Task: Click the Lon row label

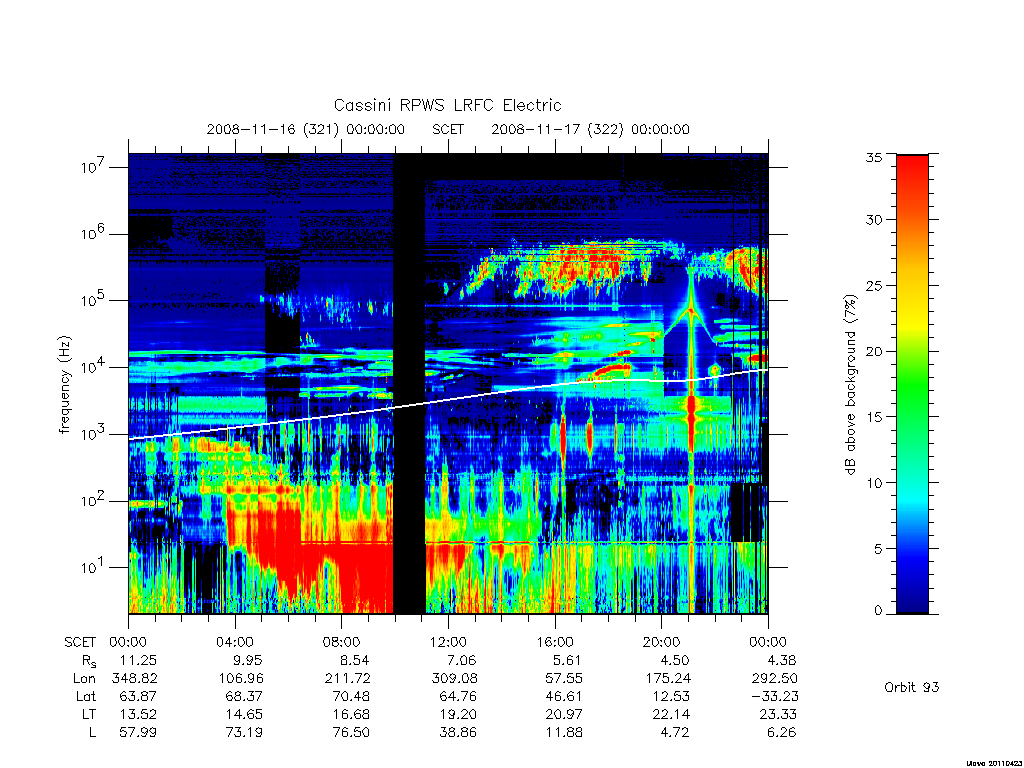Action: coord(84,679)
